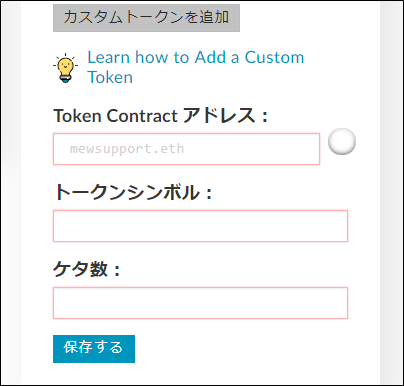404x386 pixels.
Task: Click the mewsupport.eth placeholder text
Action: [127, 149]
